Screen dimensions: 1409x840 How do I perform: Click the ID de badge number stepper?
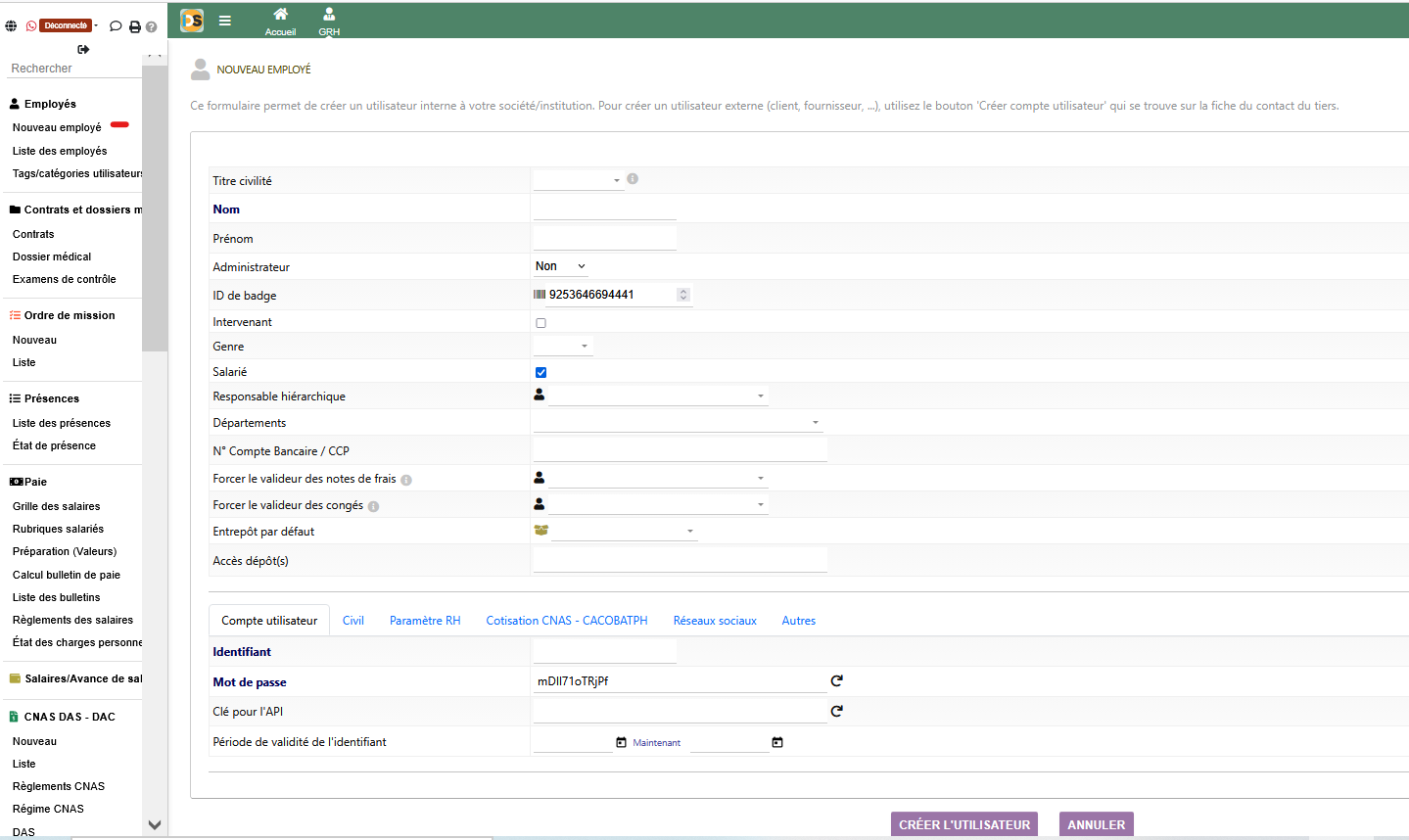[683, 295]
